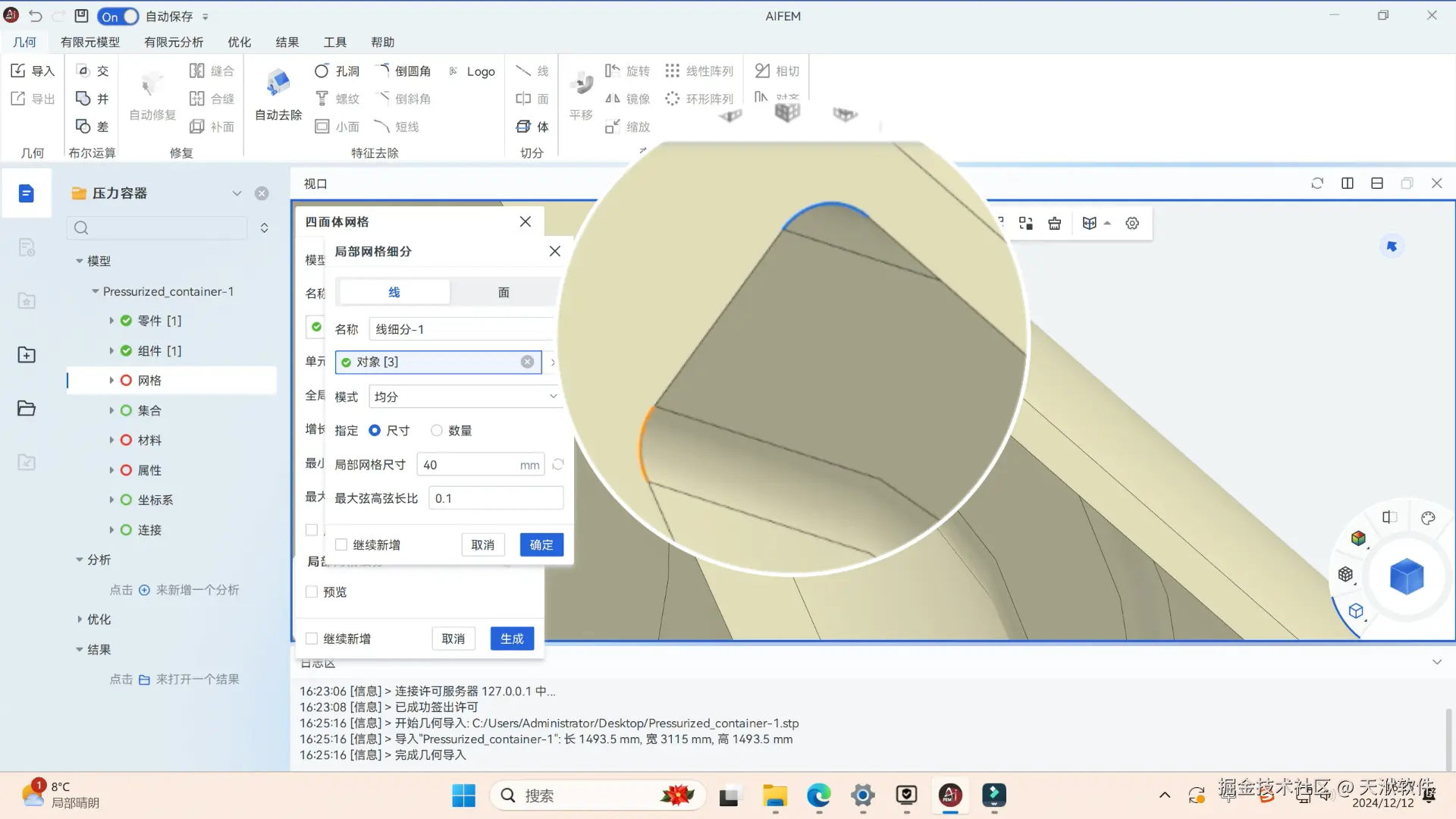Click the 自动去除 auto-remove icon
Screen dimensions: 1456x819
[278, 83]
